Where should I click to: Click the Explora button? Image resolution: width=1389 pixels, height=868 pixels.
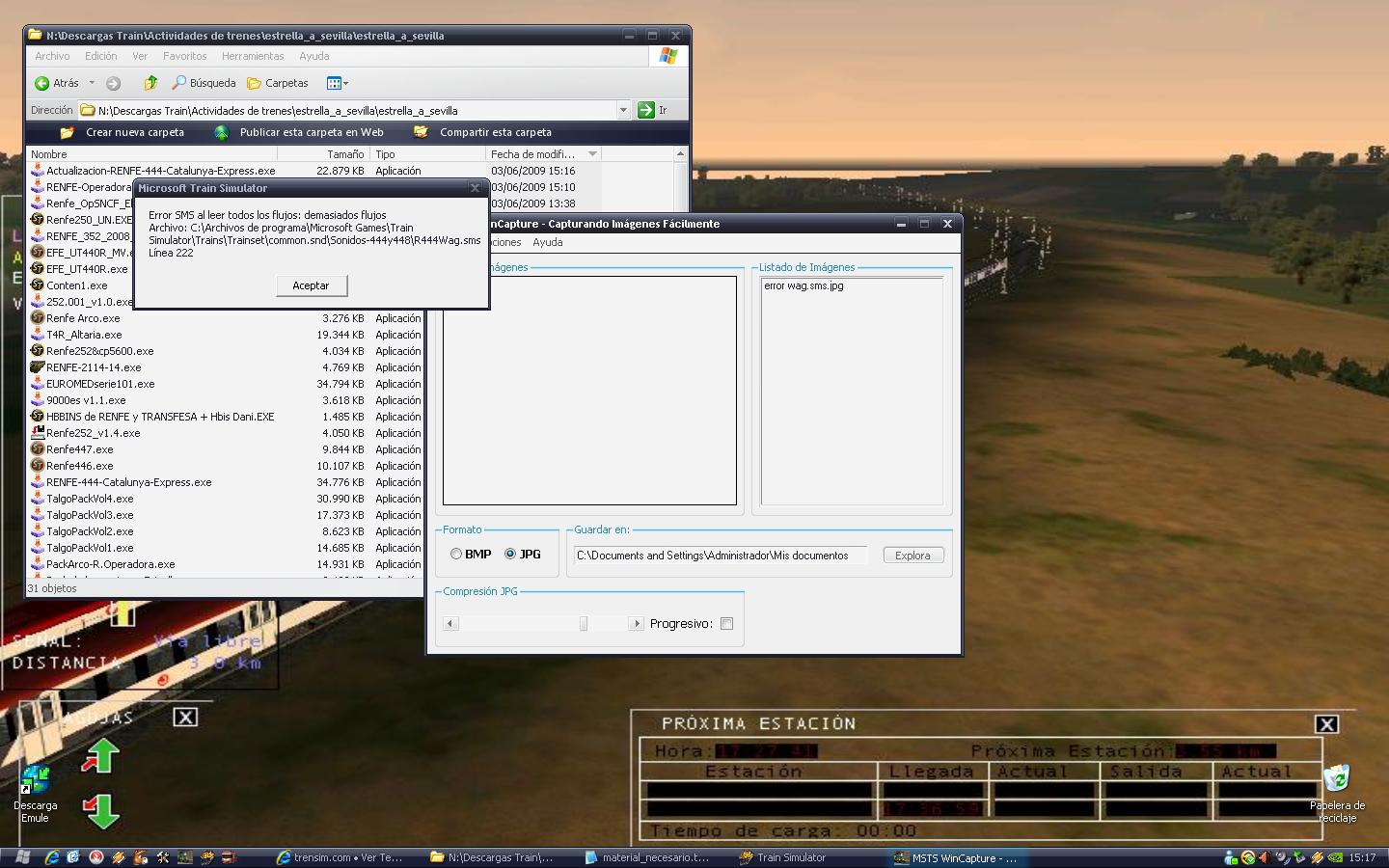point(912,556)
